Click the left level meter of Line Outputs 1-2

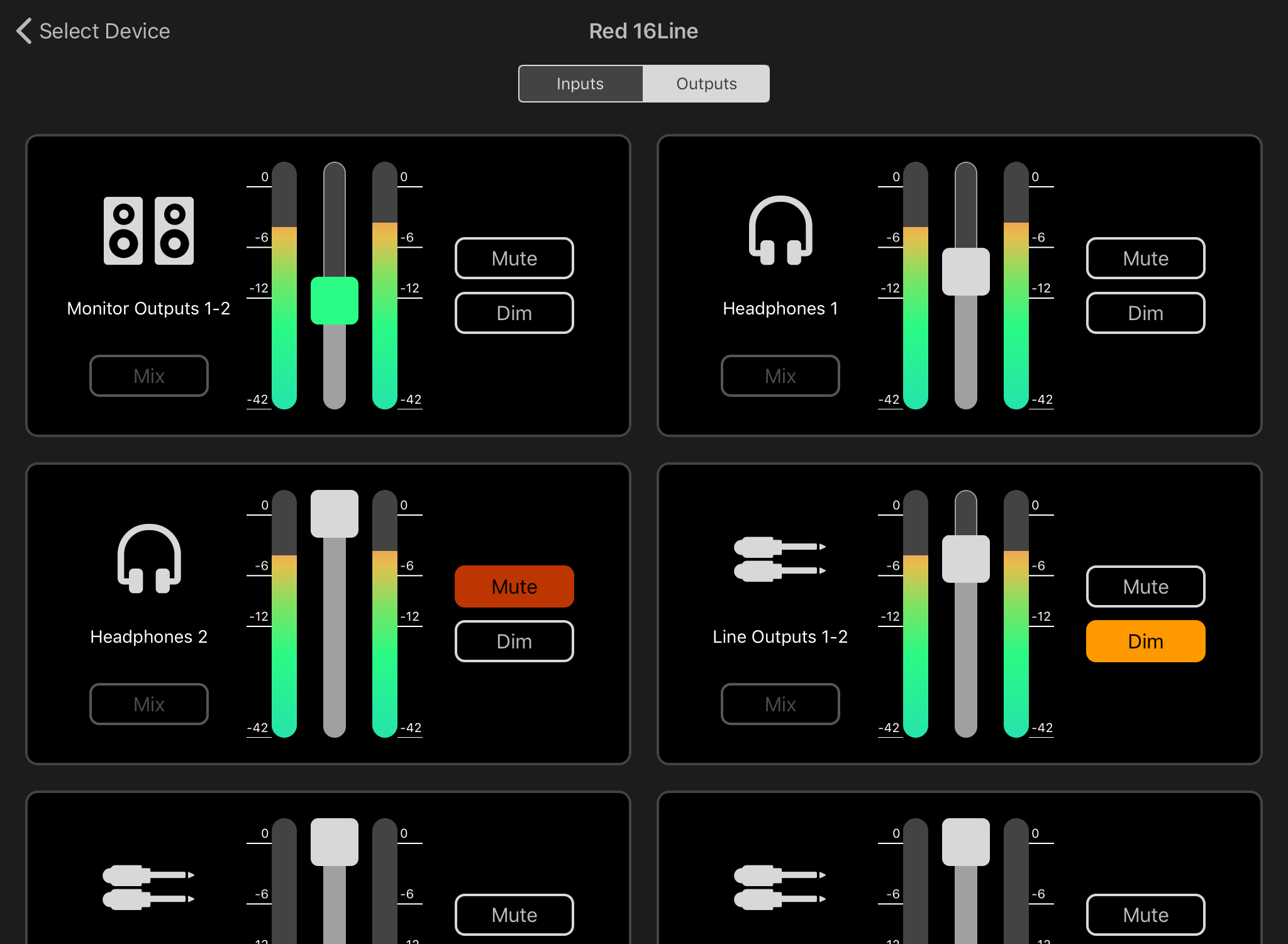(916, 614)
